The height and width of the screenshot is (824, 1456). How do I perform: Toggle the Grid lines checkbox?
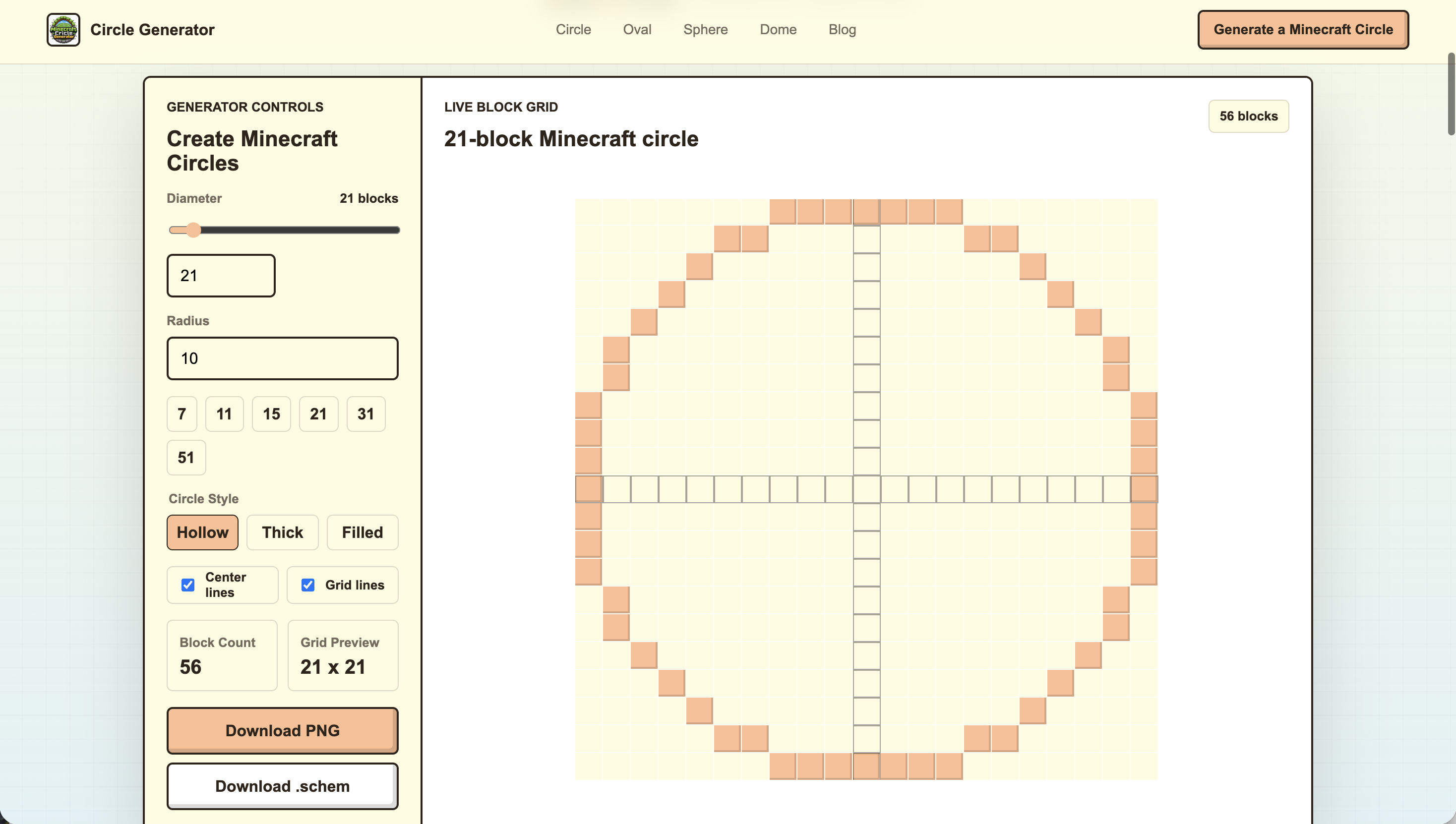tap(308, 585)
